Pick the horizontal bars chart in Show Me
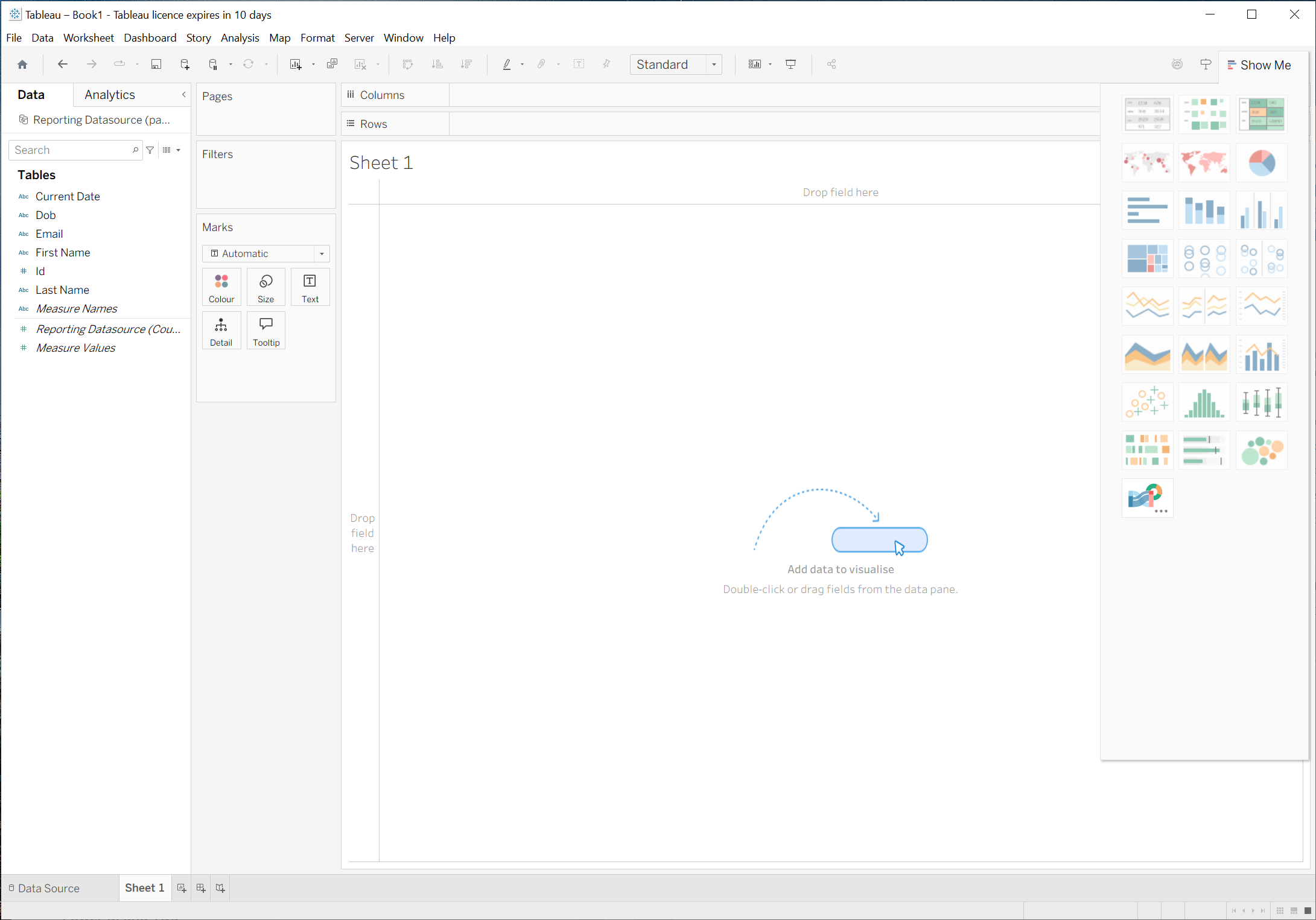The width and height of the screenshot is (1316, 920). tap(1147, 211)
